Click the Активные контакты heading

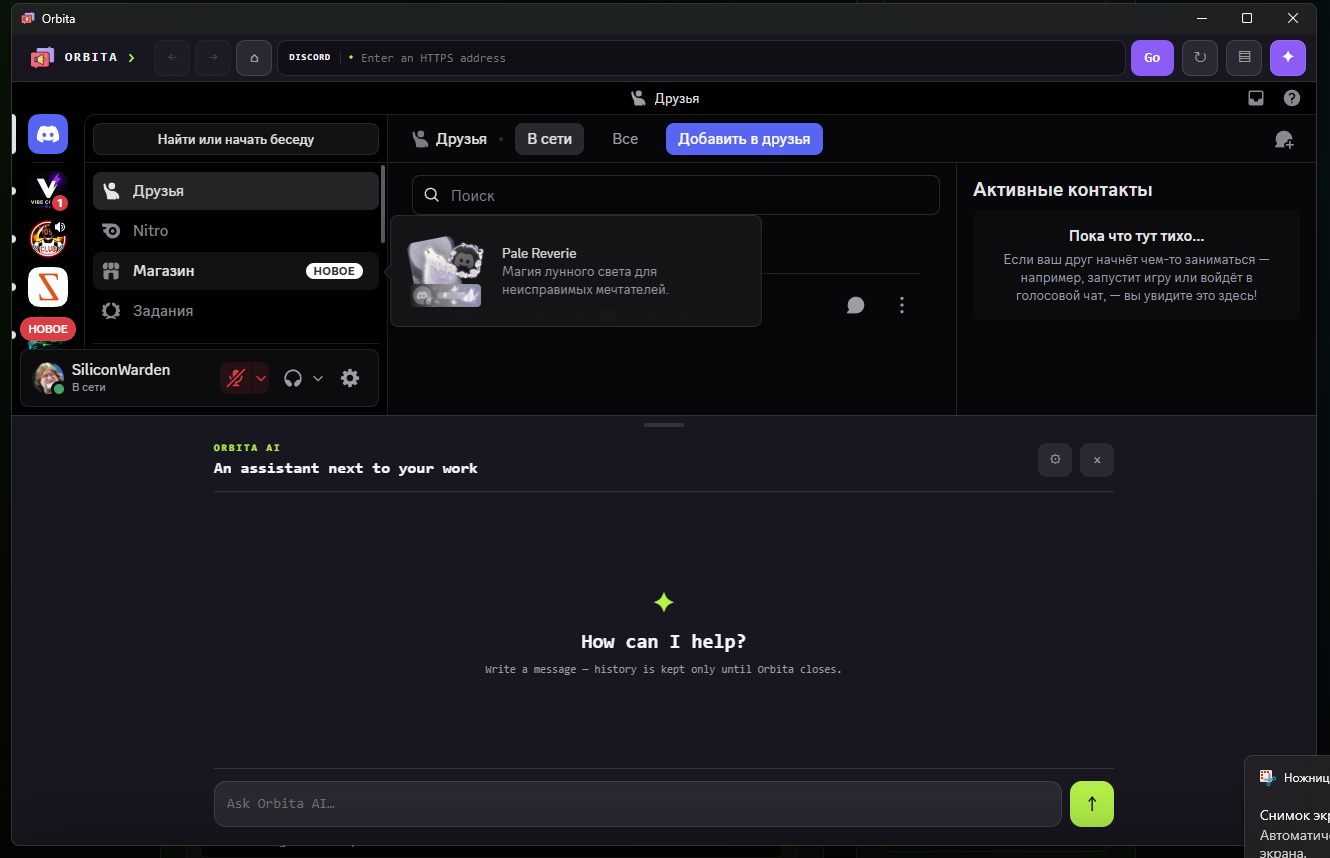[1063, 190]
